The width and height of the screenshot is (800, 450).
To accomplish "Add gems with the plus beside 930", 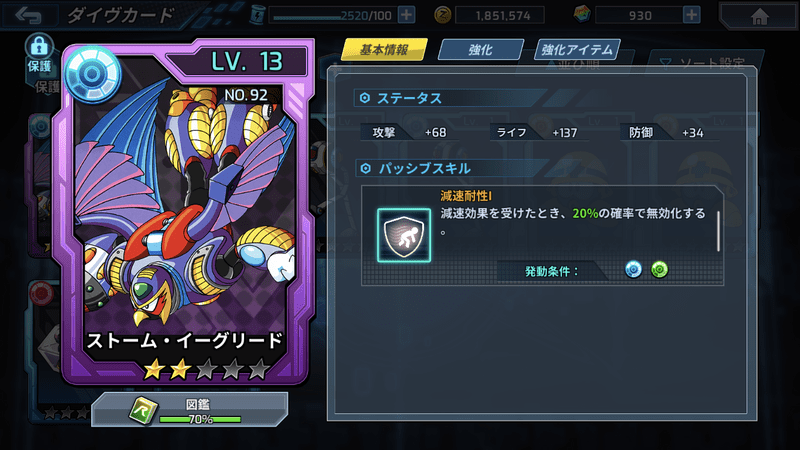I will (691, 15).
